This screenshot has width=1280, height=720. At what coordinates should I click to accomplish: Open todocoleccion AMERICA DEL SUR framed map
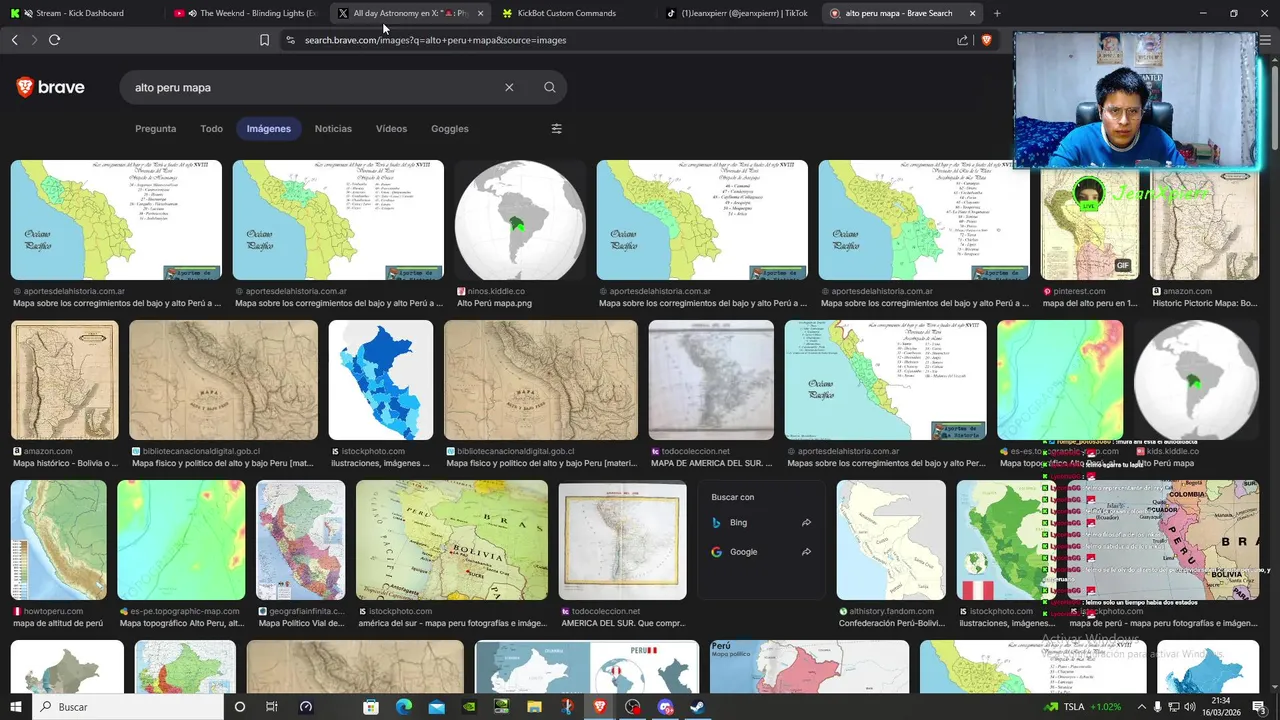[622, 540]
